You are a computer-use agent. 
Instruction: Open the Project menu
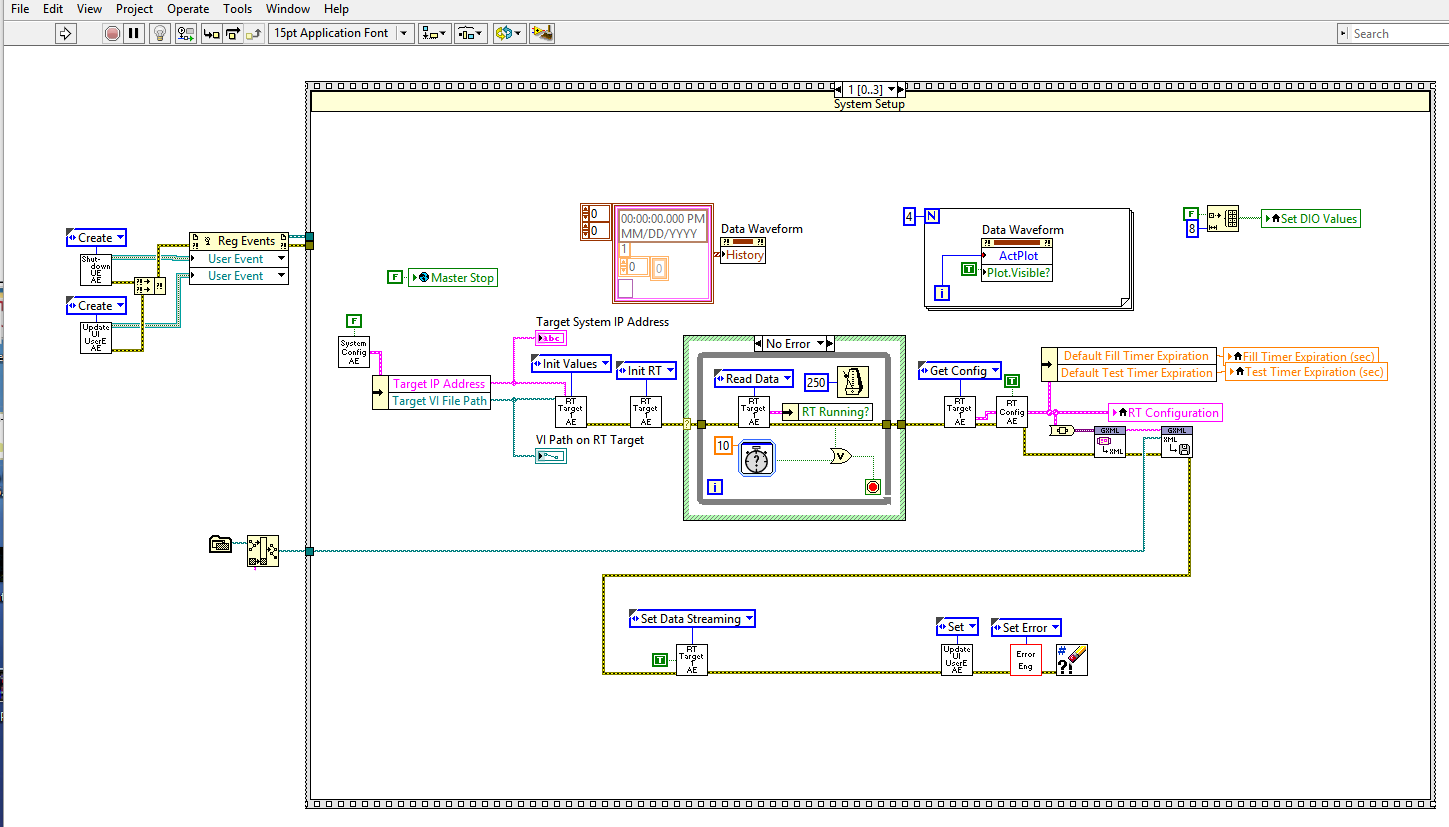134,9
